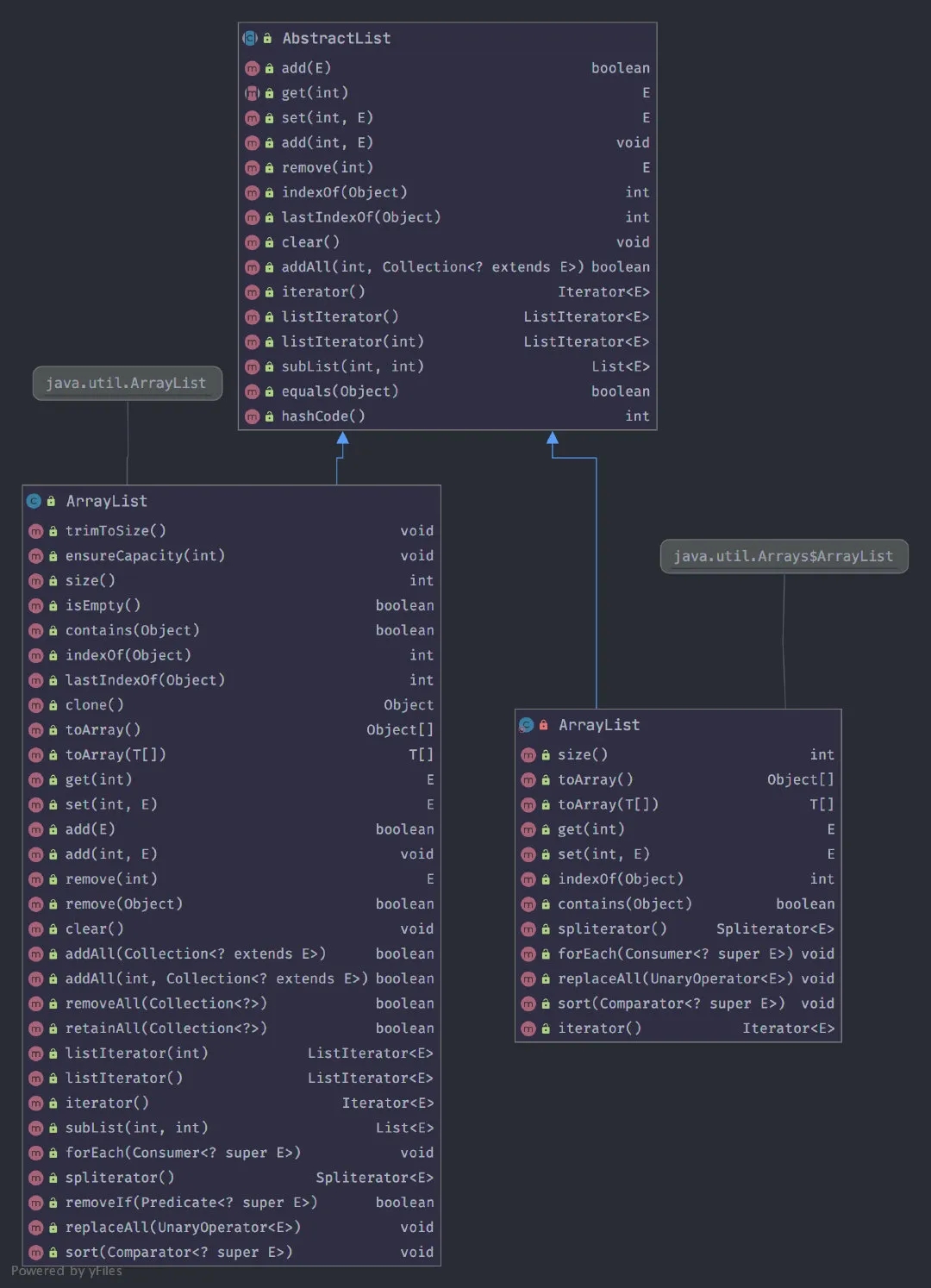The width and height of the screenshot is (931, 1288).
Task: Select the java.util.ArrayList note label
Action: click(127, 384)
